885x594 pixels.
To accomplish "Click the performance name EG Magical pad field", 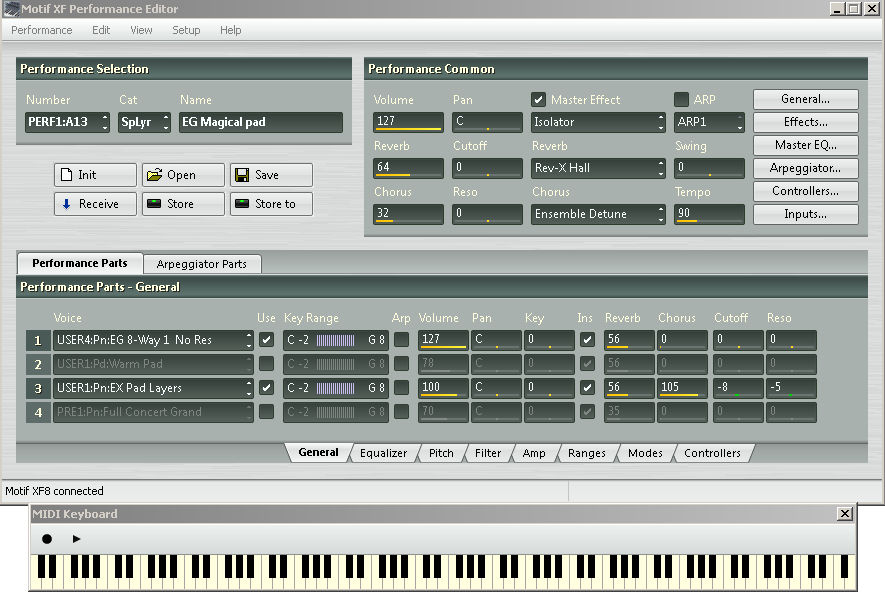I will coord(261,122).
